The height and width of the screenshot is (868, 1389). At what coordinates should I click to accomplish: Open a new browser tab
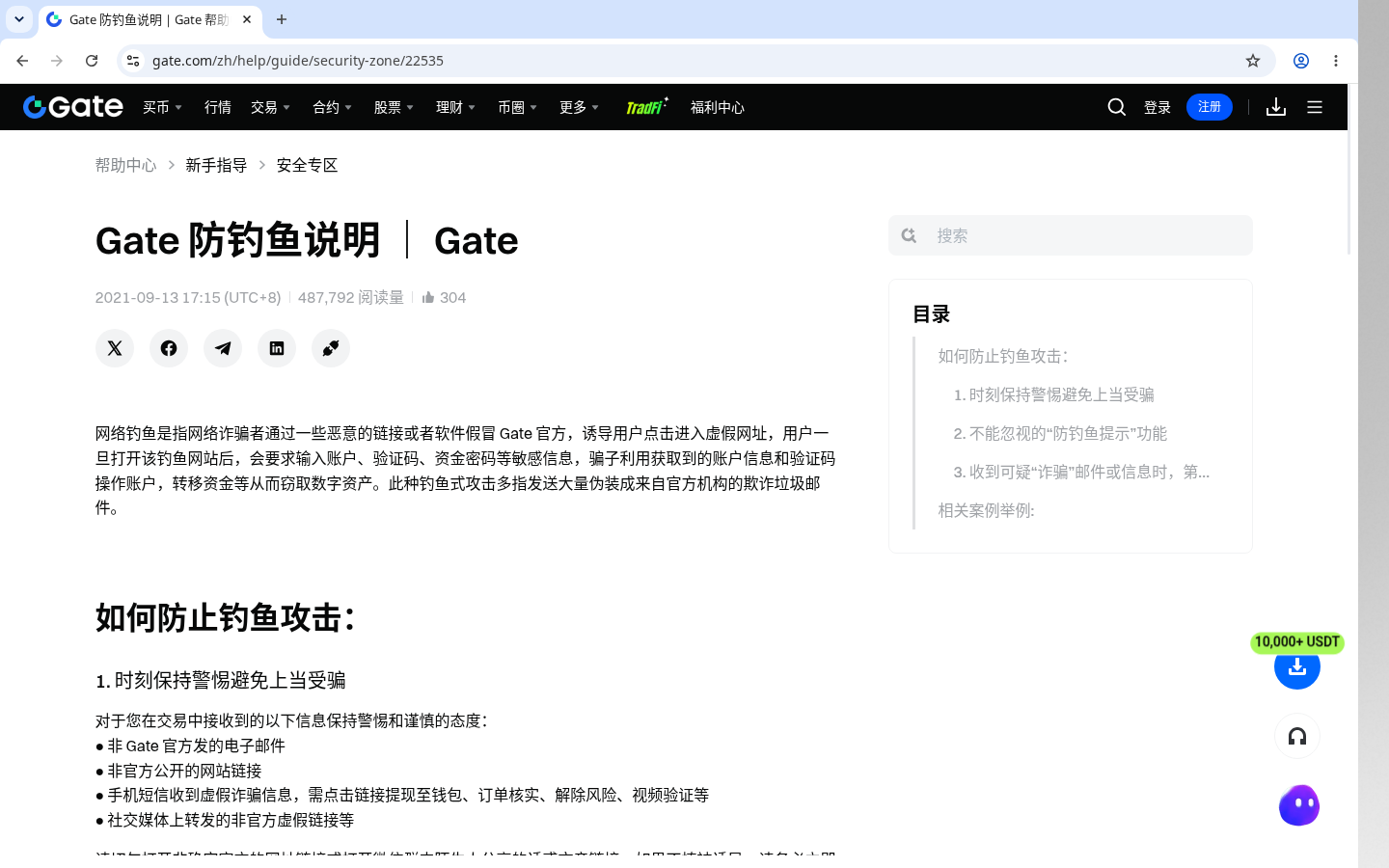[x=282, y=19]
